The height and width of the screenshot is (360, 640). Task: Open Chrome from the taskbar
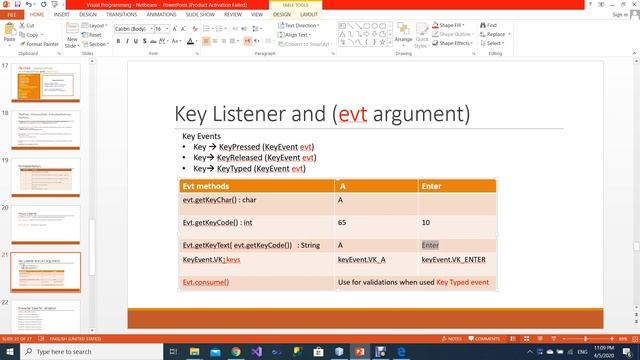[236, 351]
